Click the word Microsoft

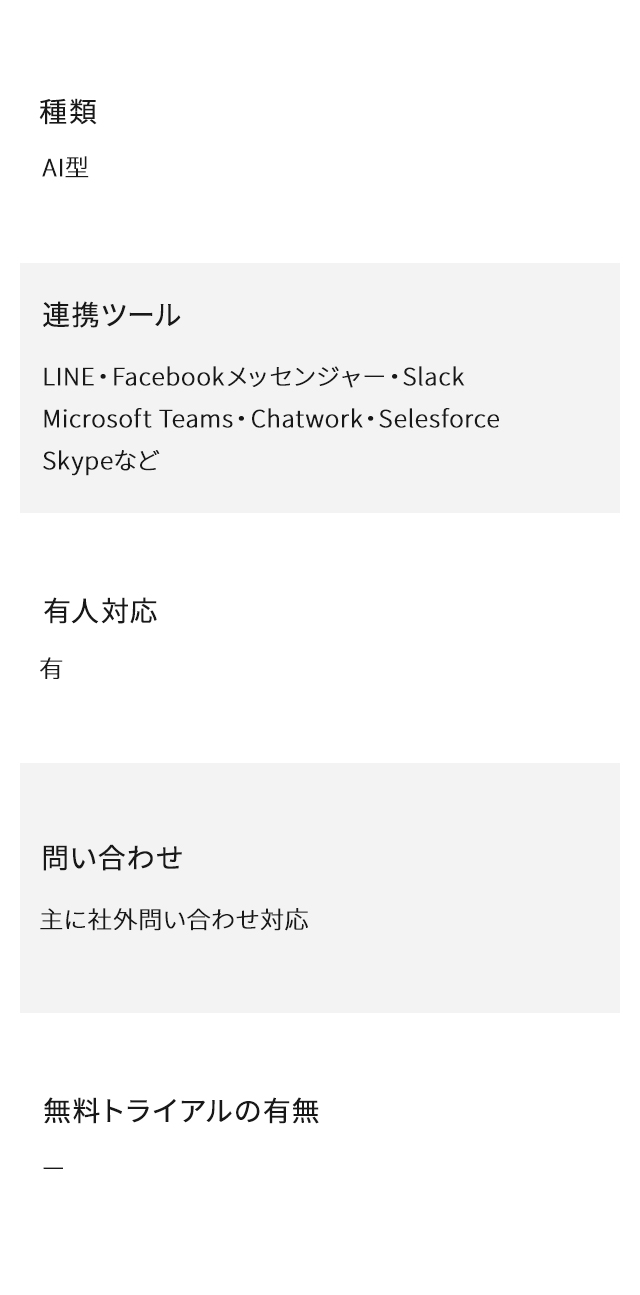pyautogui.click(x=95, y=419)
